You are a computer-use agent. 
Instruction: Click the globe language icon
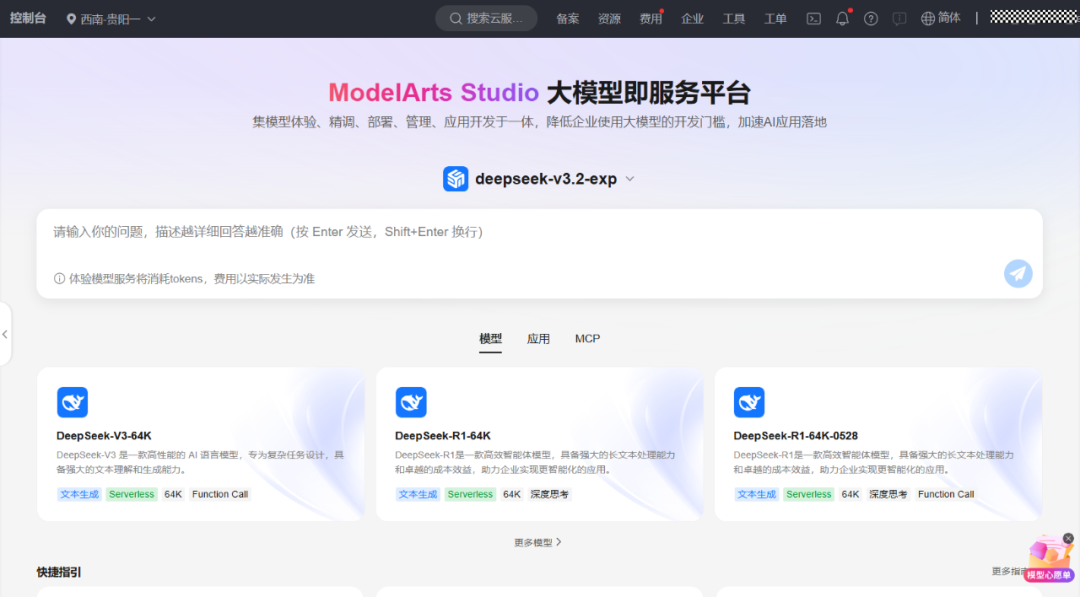[x=928, y=19]
